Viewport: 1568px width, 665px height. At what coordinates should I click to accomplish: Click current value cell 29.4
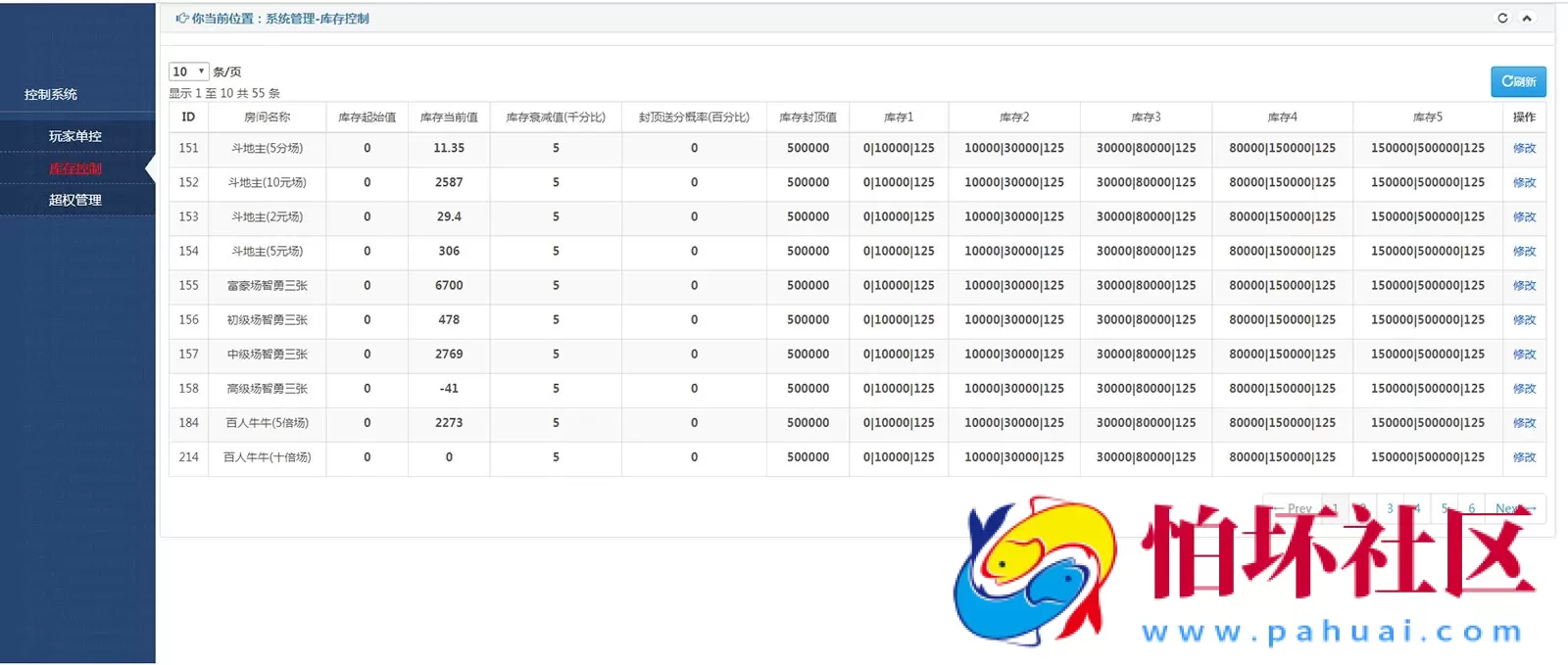[449, 216]
